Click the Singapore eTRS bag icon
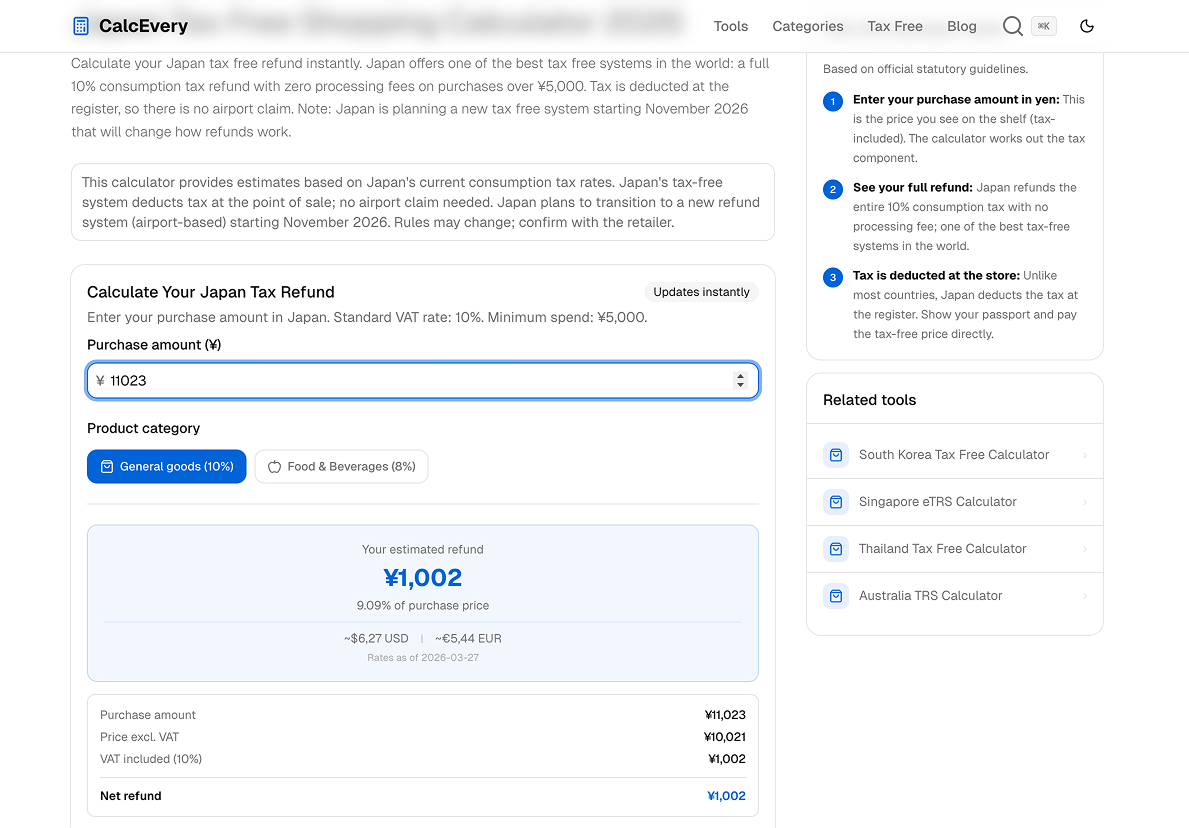 point(836,502)
